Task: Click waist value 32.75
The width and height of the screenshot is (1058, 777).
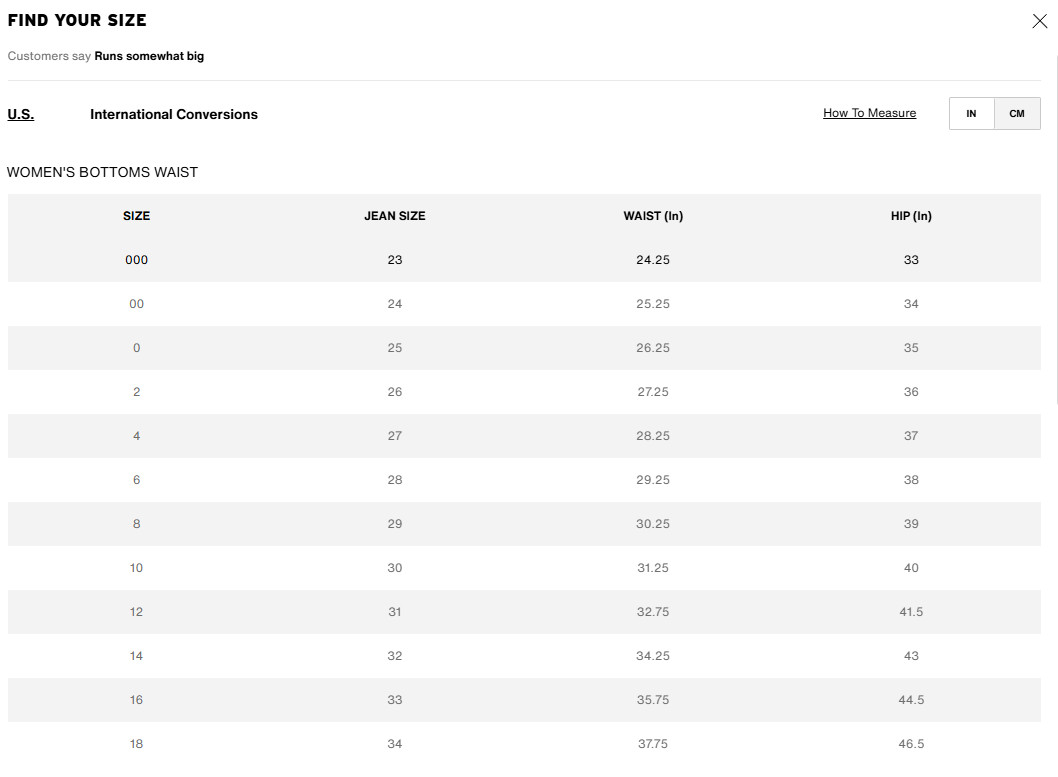Action: [653, 612]
